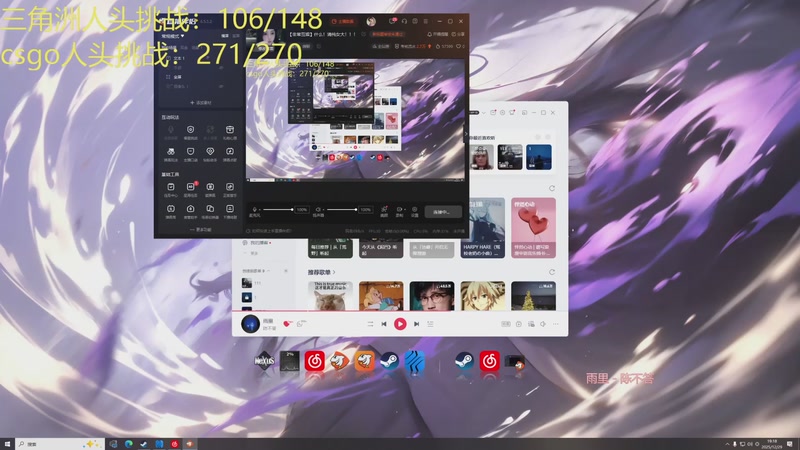Screen dimensions: 800x450
Task: Open the pink hearts 怦然心动 playlist card
Action: coord(533,228)
